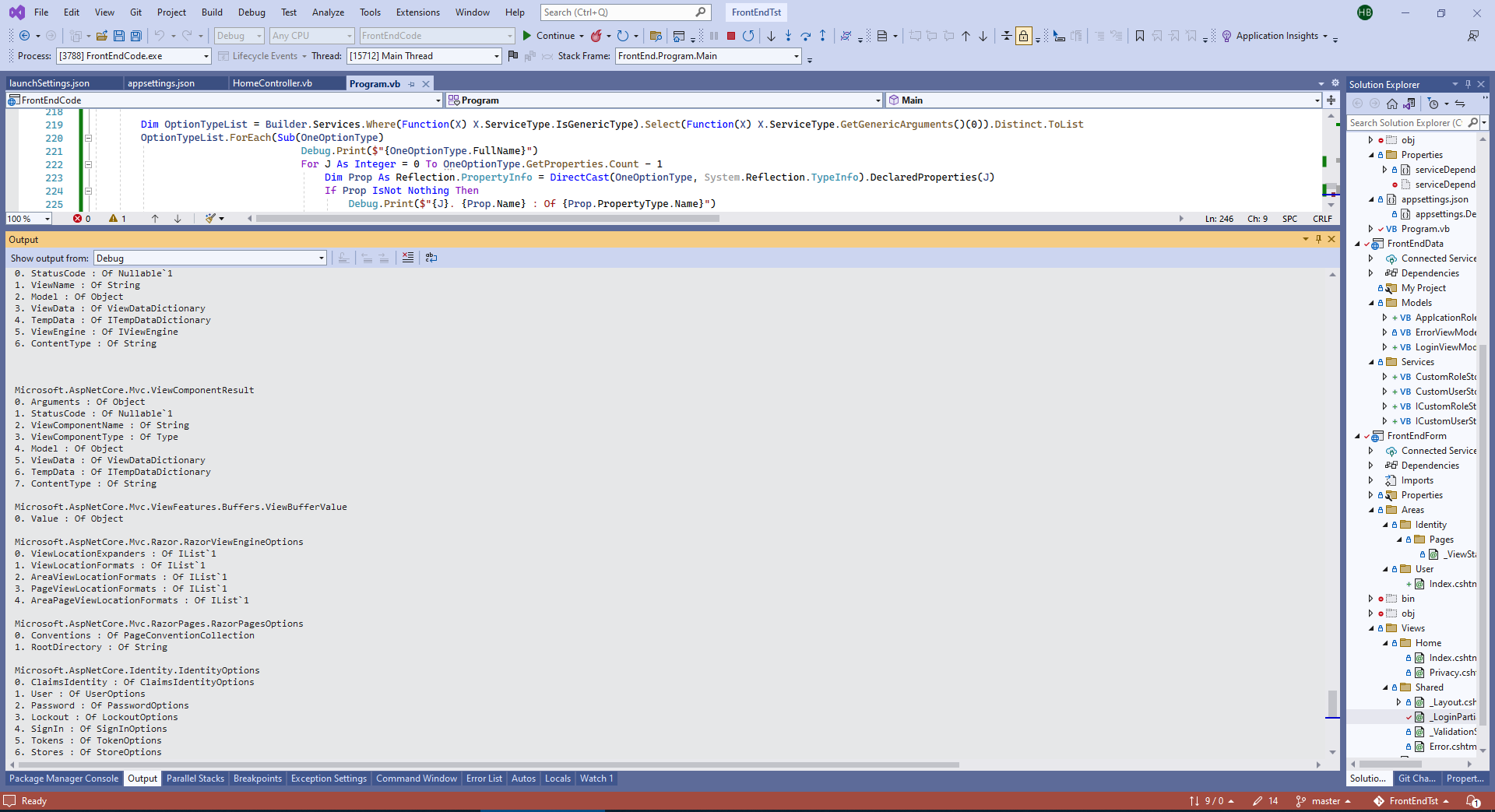Toggle word wrap in Output window
Viewport: 1495px width, 812px height.
(x=431, y=258)
